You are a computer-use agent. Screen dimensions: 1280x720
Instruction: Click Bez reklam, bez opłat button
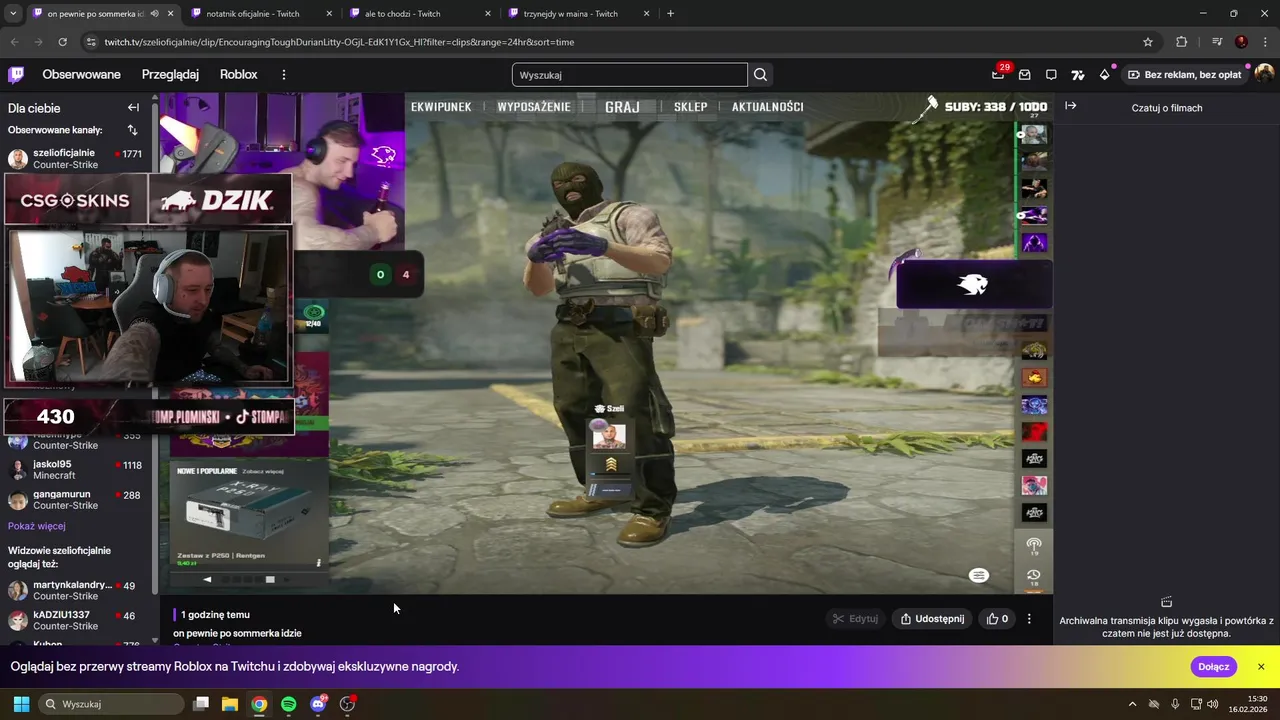[x=1185, y=75]
